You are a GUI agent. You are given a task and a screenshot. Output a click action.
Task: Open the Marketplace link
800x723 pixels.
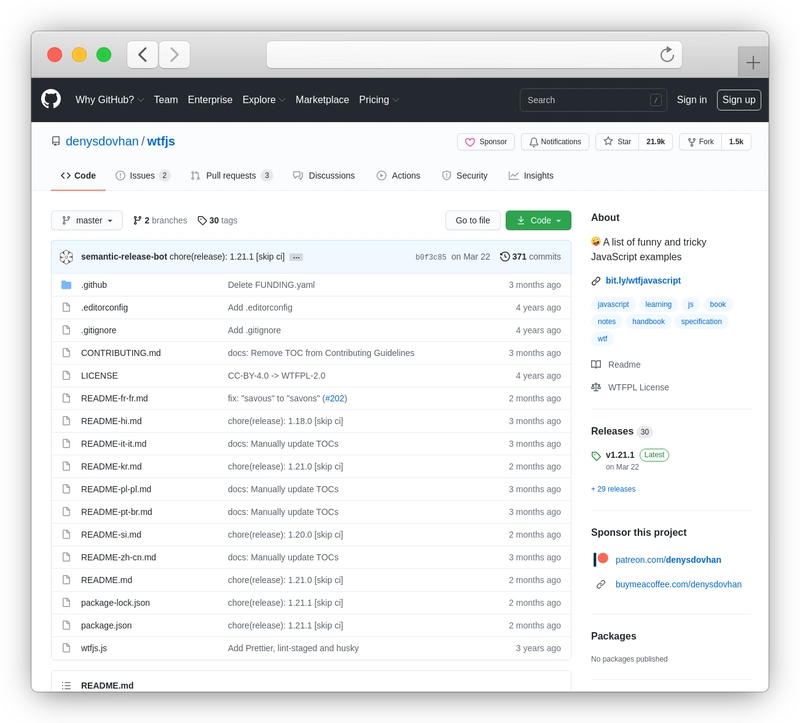[322, 99]
